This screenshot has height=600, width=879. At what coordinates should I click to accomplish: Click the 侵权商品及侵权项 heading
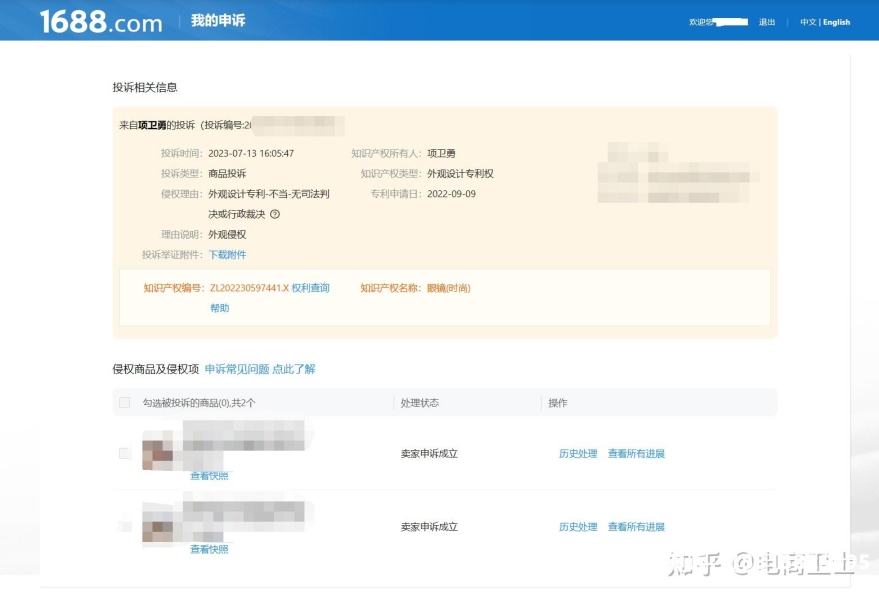tap(156, 369)
